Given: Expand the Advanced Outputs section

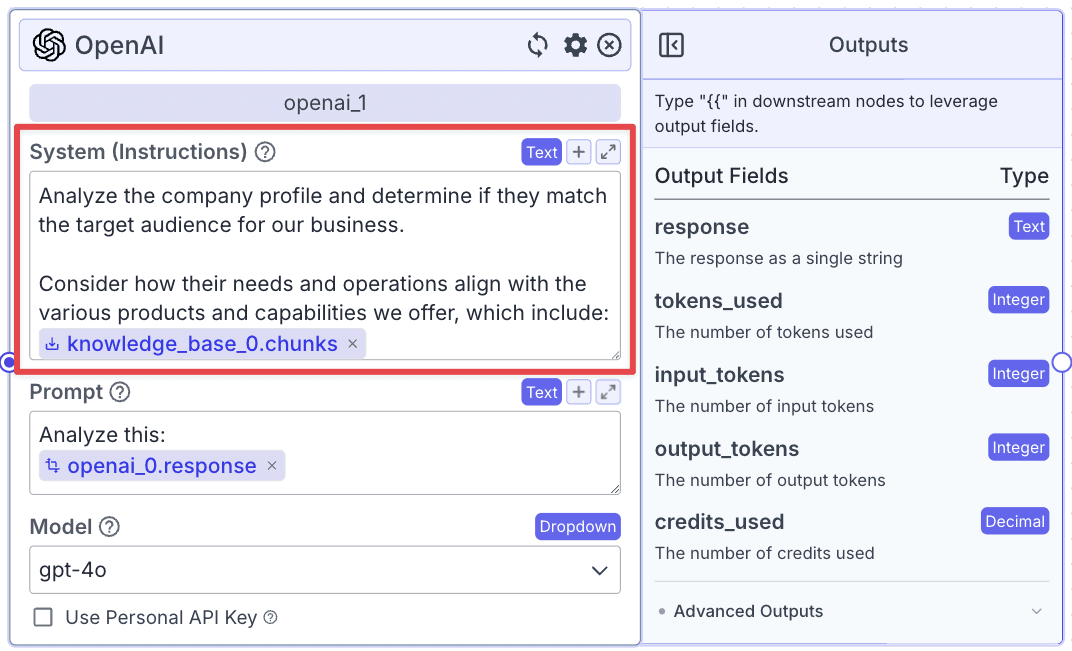Looking at the screenshot, I should 851,611.
